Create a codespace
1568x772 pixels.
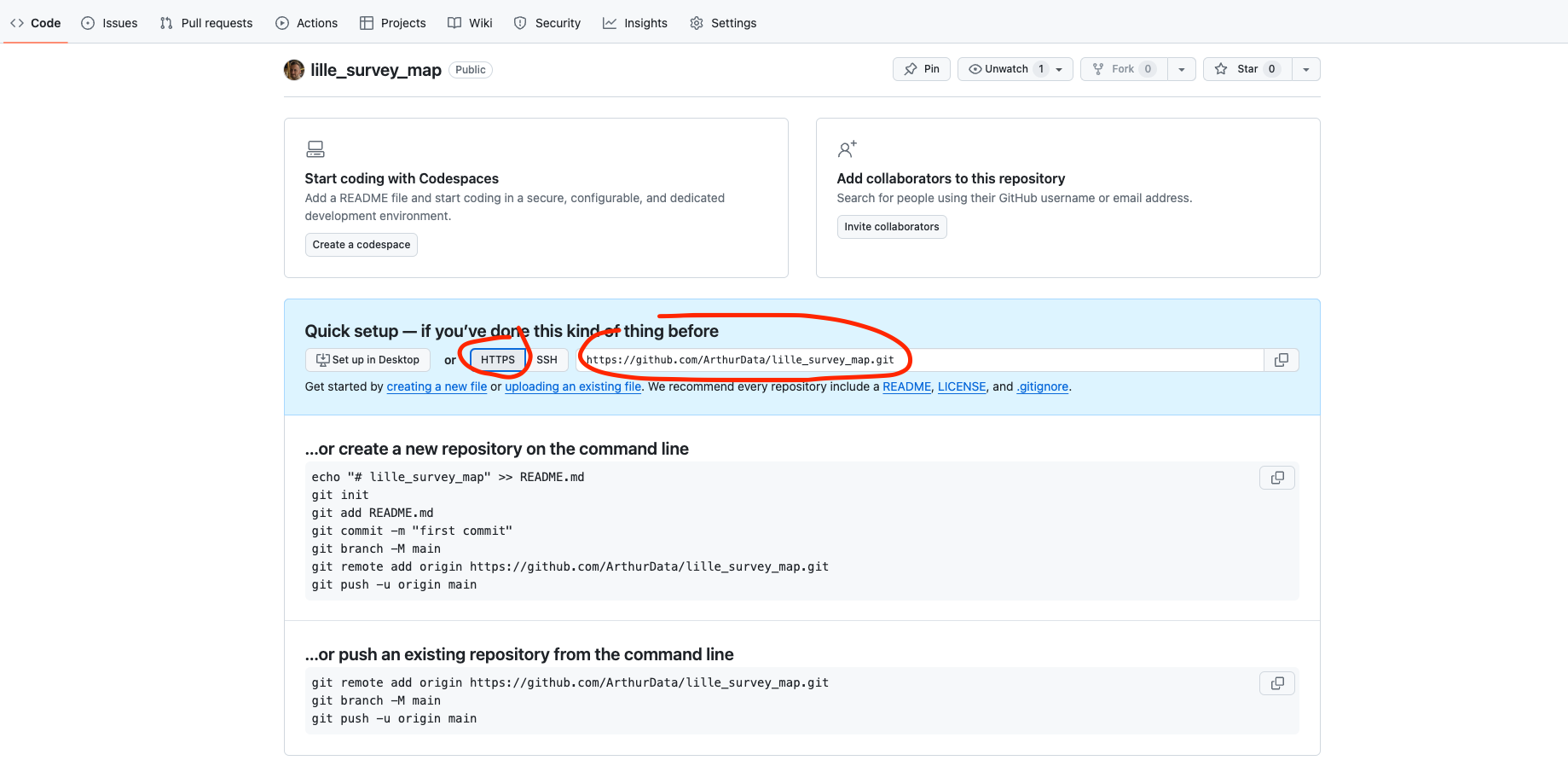coord(362,245)
